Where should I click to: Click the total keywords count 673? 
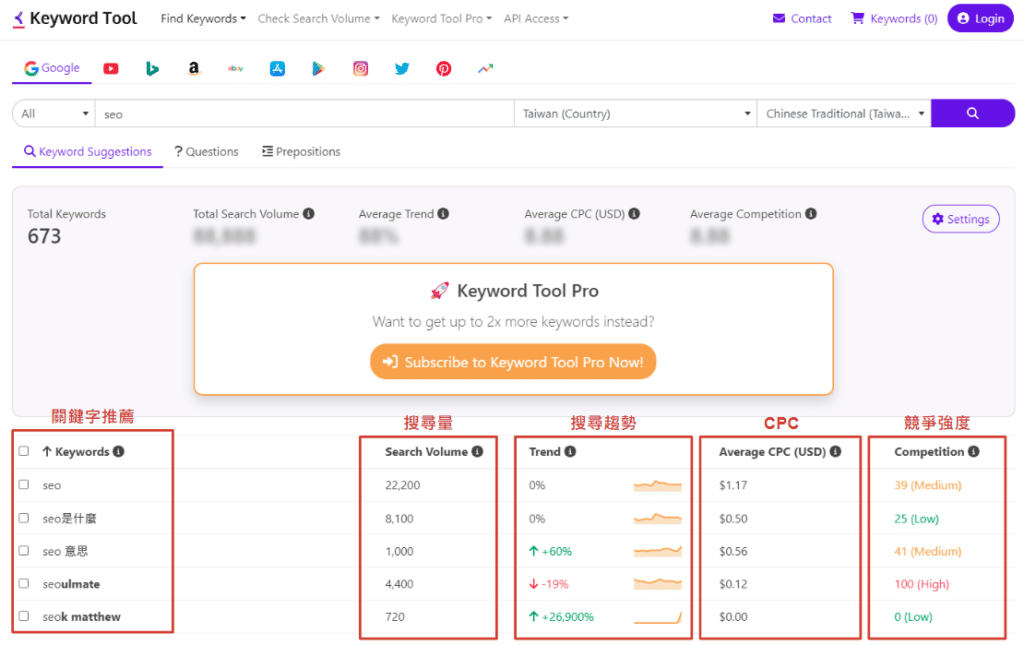44,236
